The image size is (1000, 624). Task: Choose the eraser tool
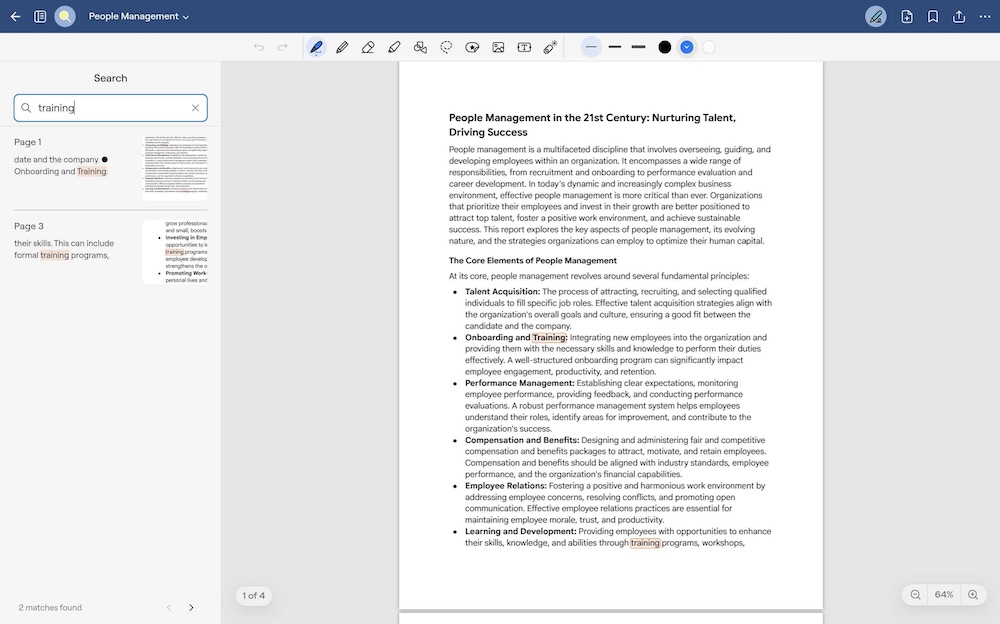pyautogui.click(x=368, y=47)
